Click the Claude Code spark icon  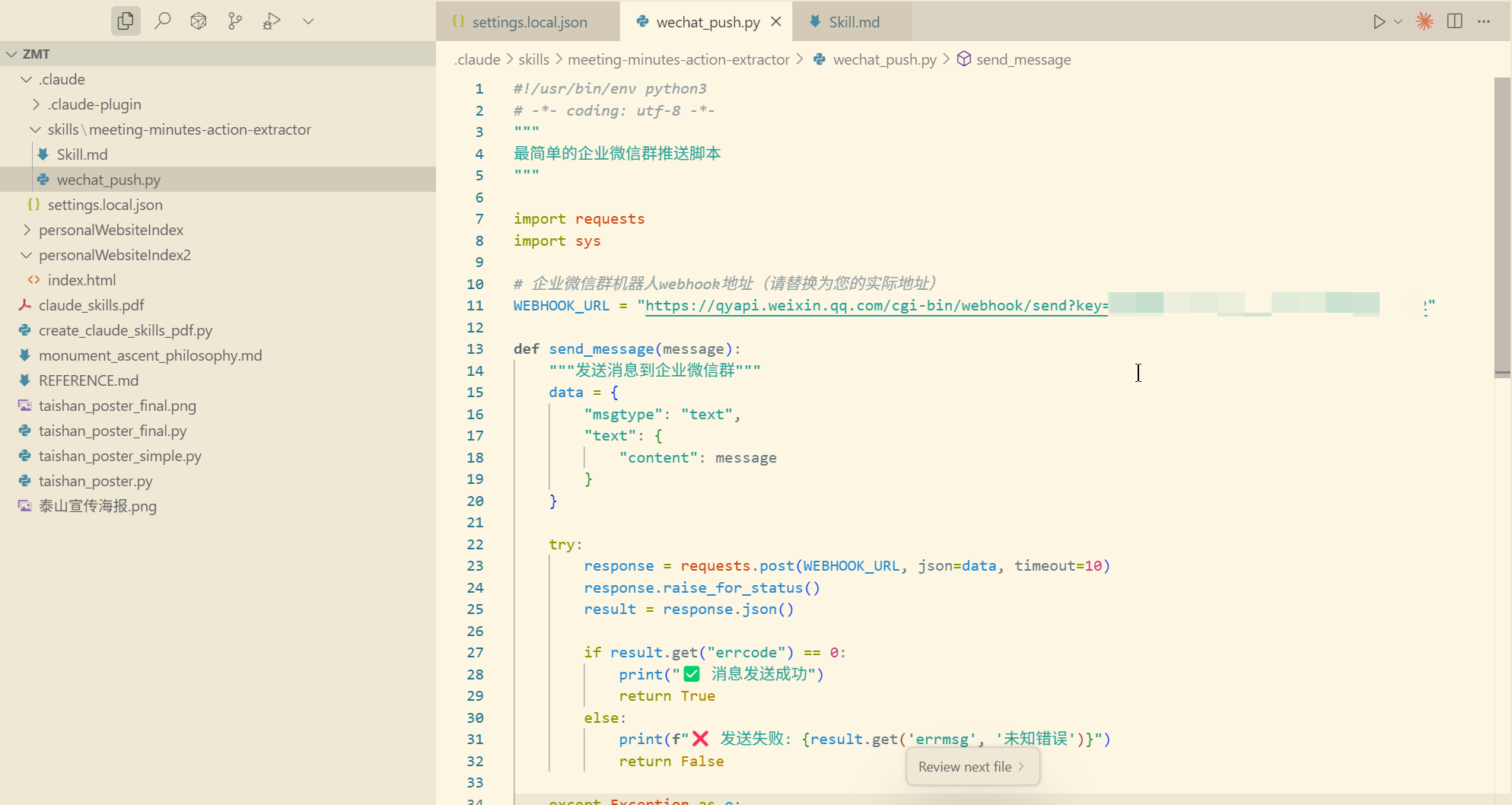[1424, 21]
